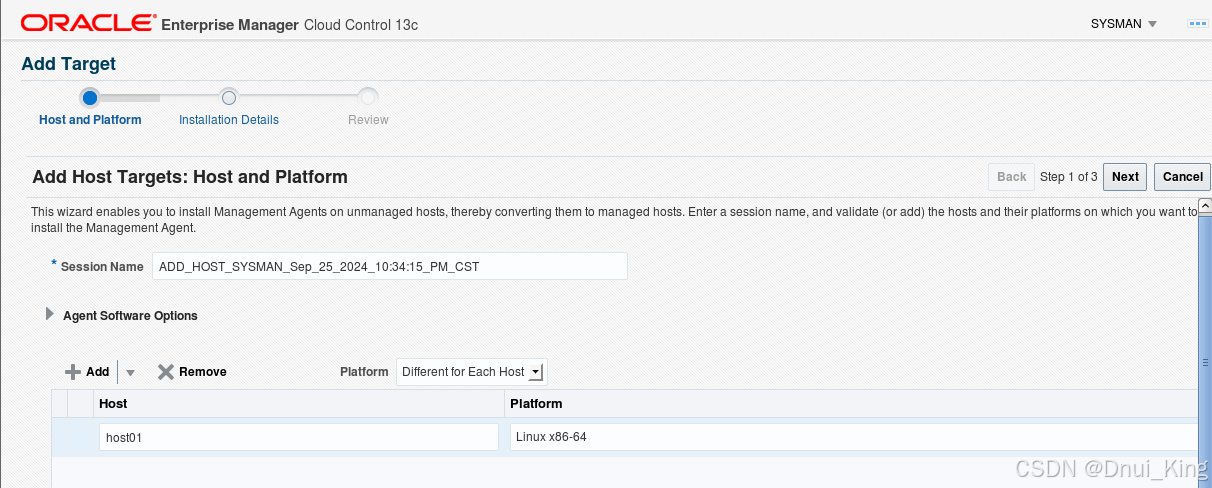Viewport: 1212px width, 488px height.
Task: Click the Oracle logo in header
Action: coord(88,23)
